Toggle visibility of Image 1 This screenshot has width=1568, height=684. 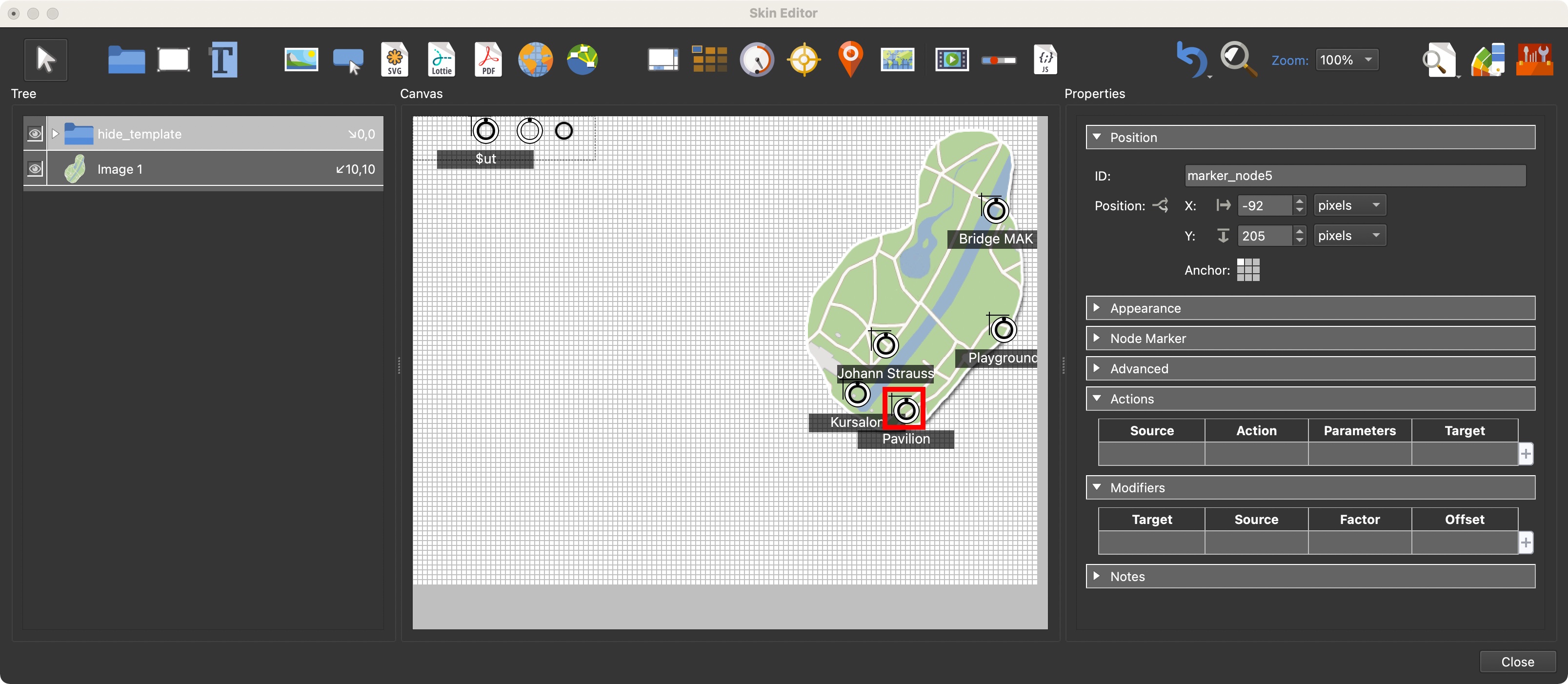click(35, 169)
